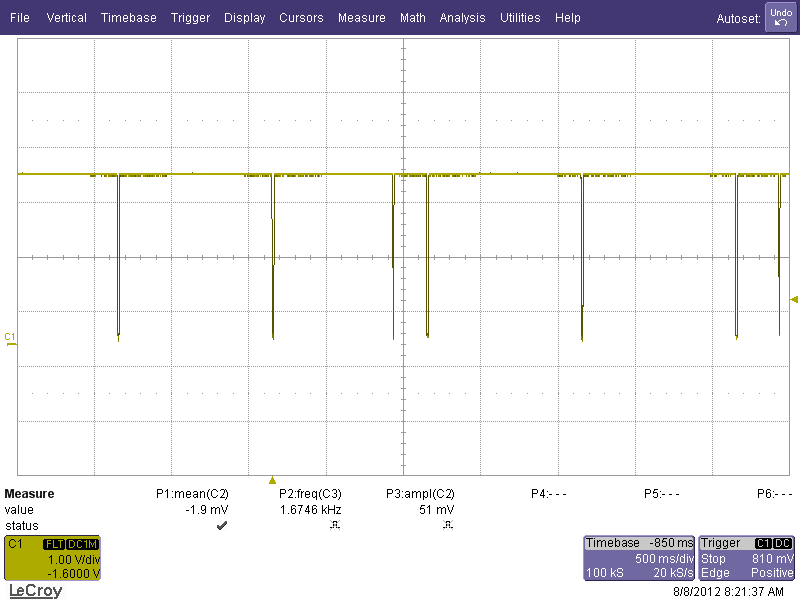The height and width of the screenshot is (600, 800).
Task: Click the 20 kS/s sample rate value
Action: point(673,573)
